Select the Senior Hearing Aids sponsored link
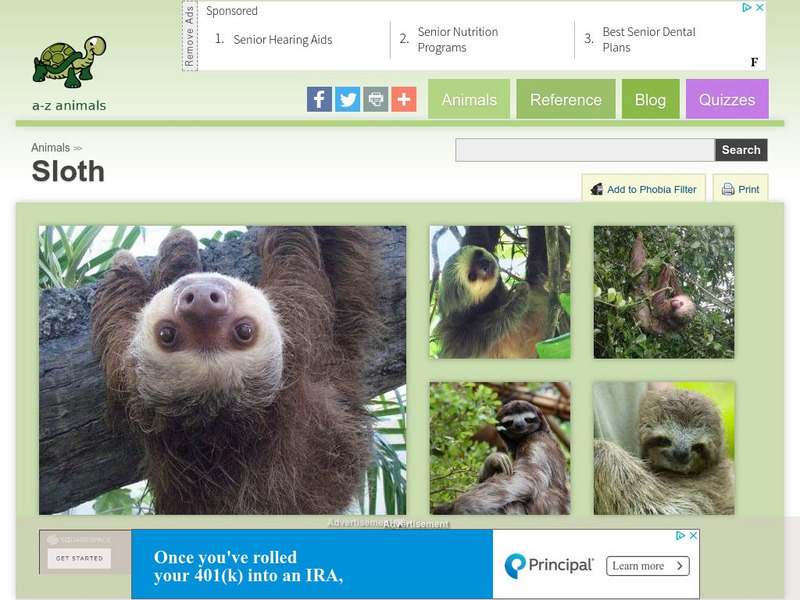Viewport: 800px width, 600px height. click(x=283, y=40)
